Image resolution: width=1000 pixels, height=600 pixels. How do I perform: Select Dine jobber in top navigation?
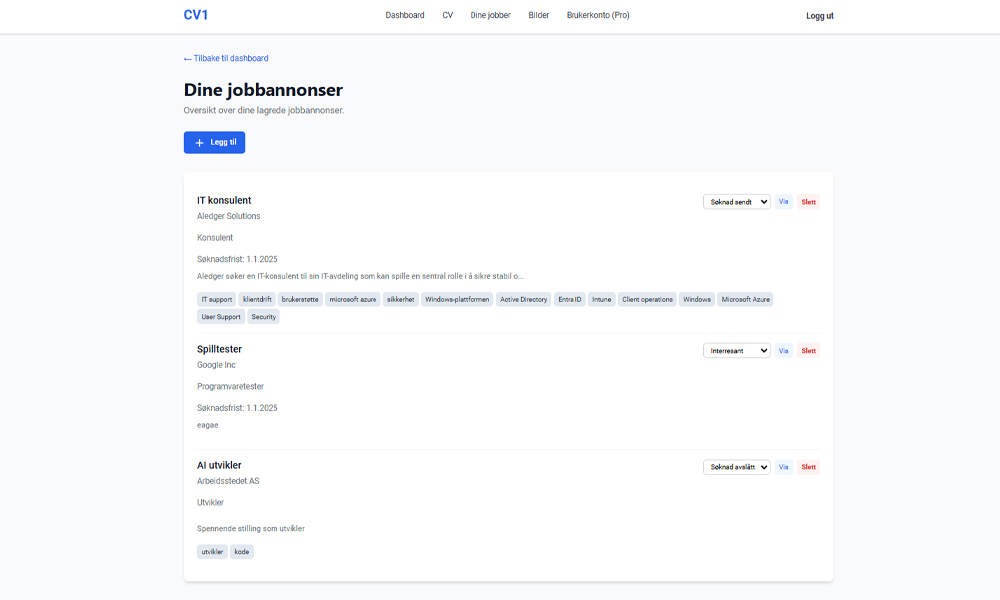[x=491, y=16]
